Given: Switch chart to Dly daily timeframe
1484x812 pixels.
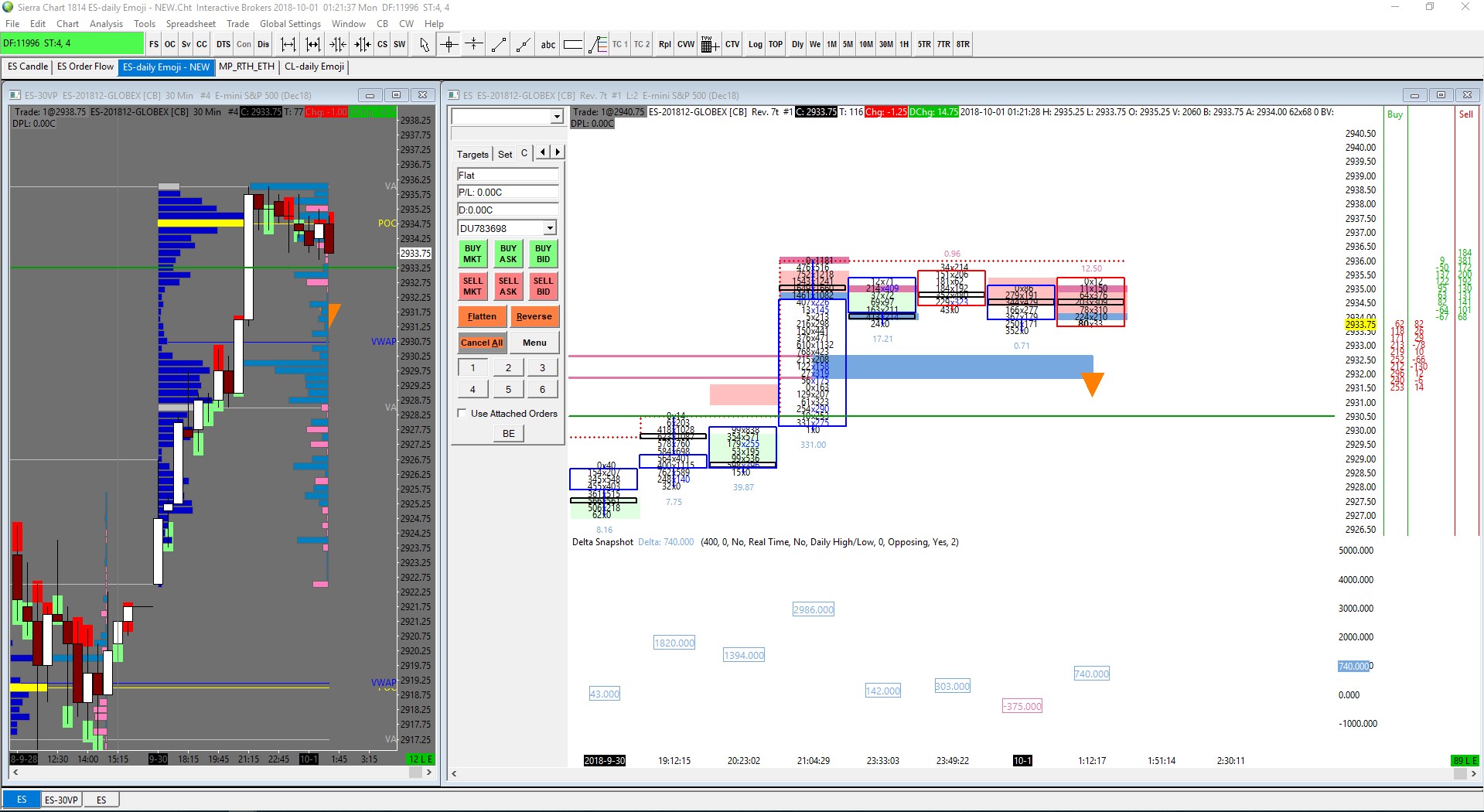Looking at the screenshot, I should [798, 44].
